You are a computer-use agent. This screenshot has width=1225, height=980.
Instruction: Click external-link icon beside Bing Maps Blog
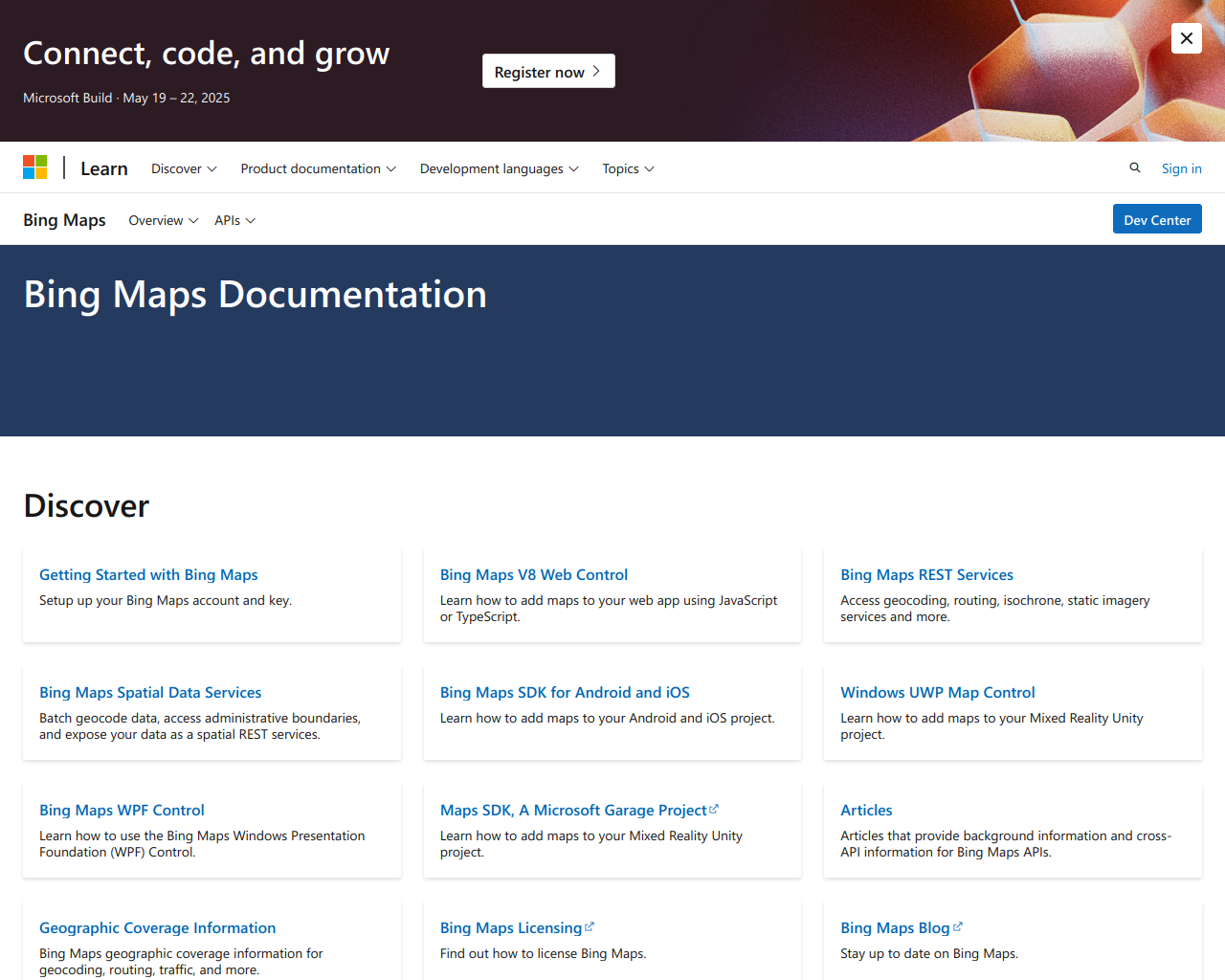(958, 926)
